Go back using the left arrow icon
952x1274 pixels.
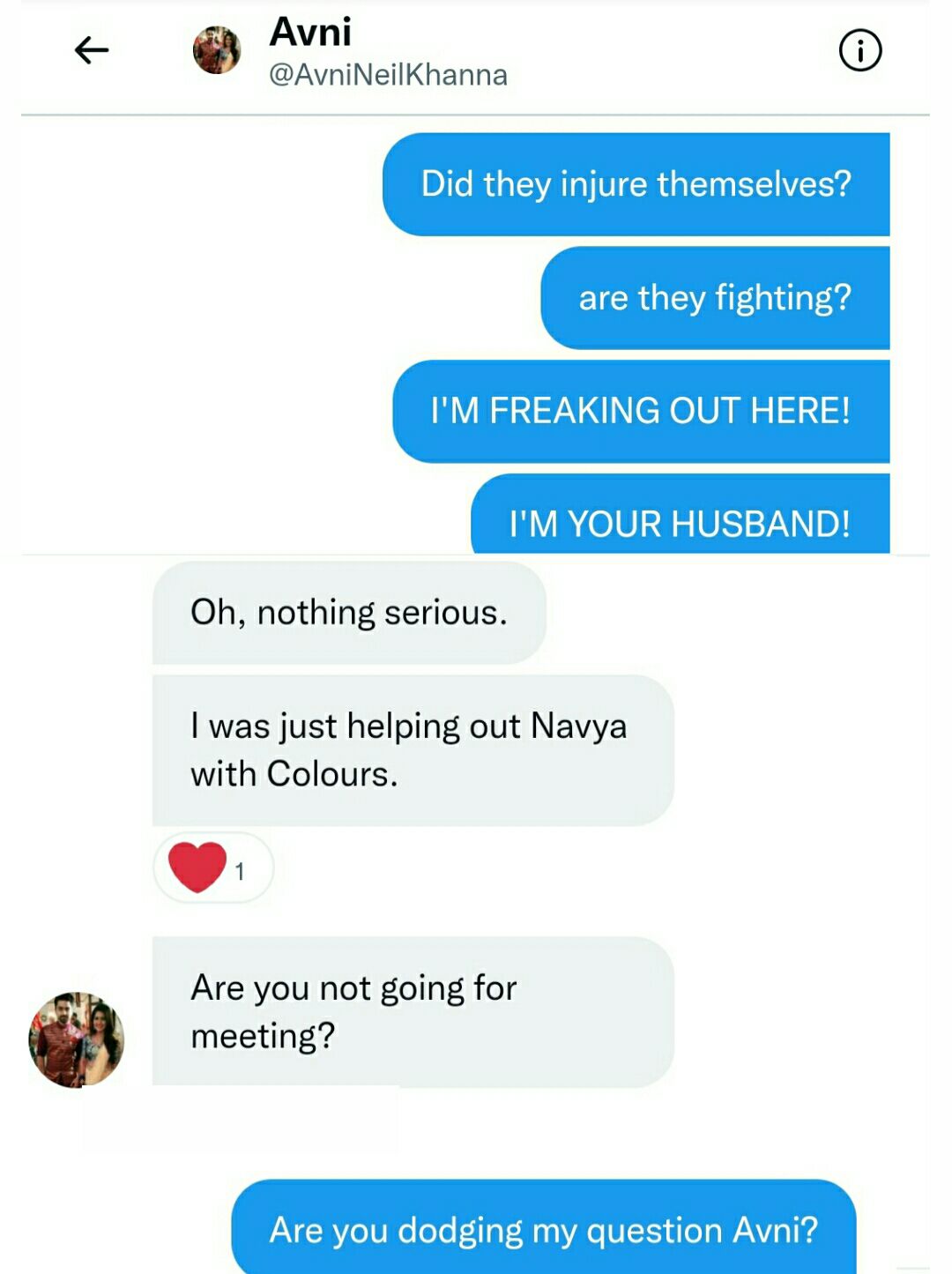(x=91, y=50)
